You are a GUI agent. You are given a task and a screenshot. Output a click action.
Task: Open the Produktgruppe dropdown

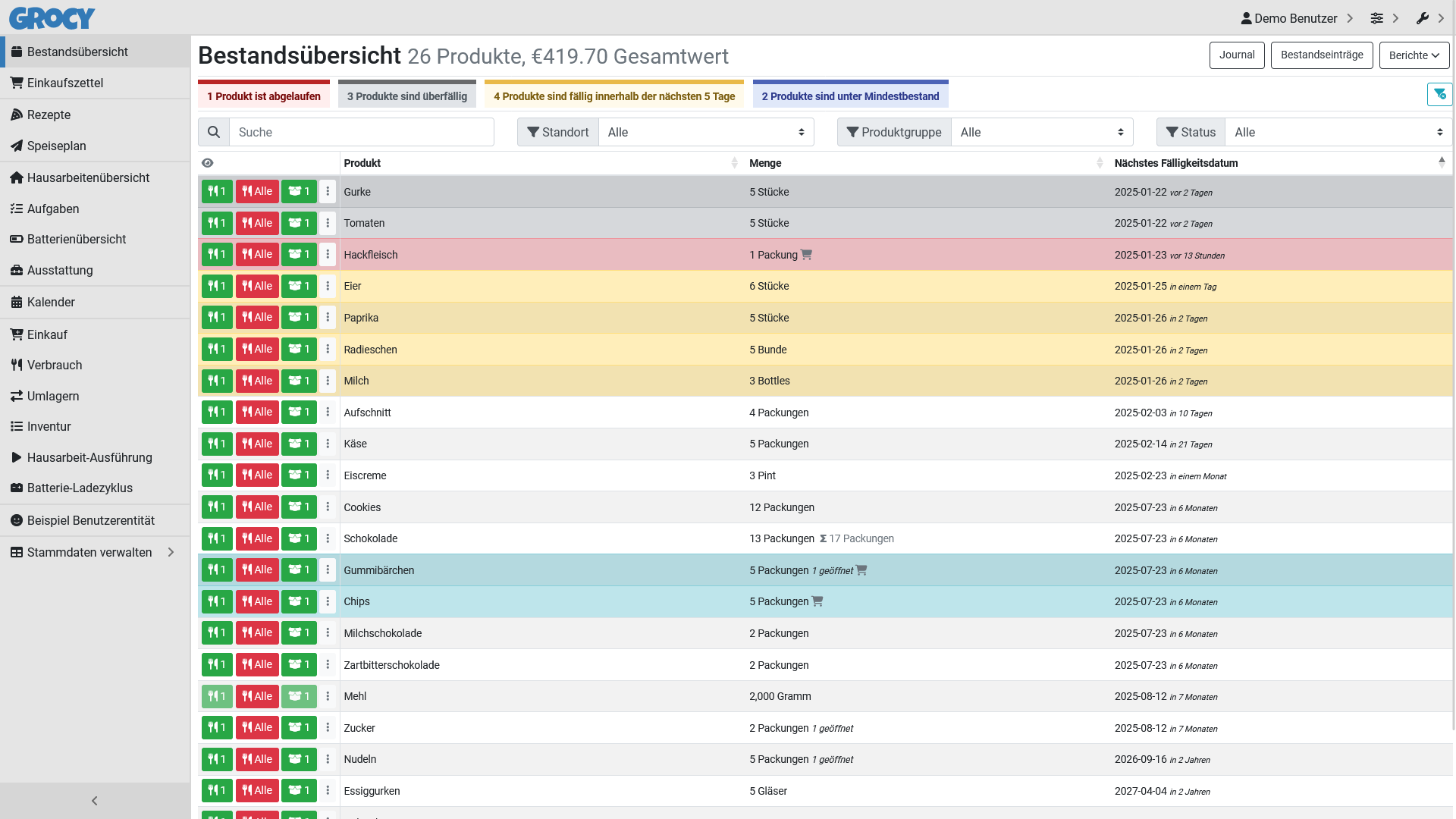1041,132
